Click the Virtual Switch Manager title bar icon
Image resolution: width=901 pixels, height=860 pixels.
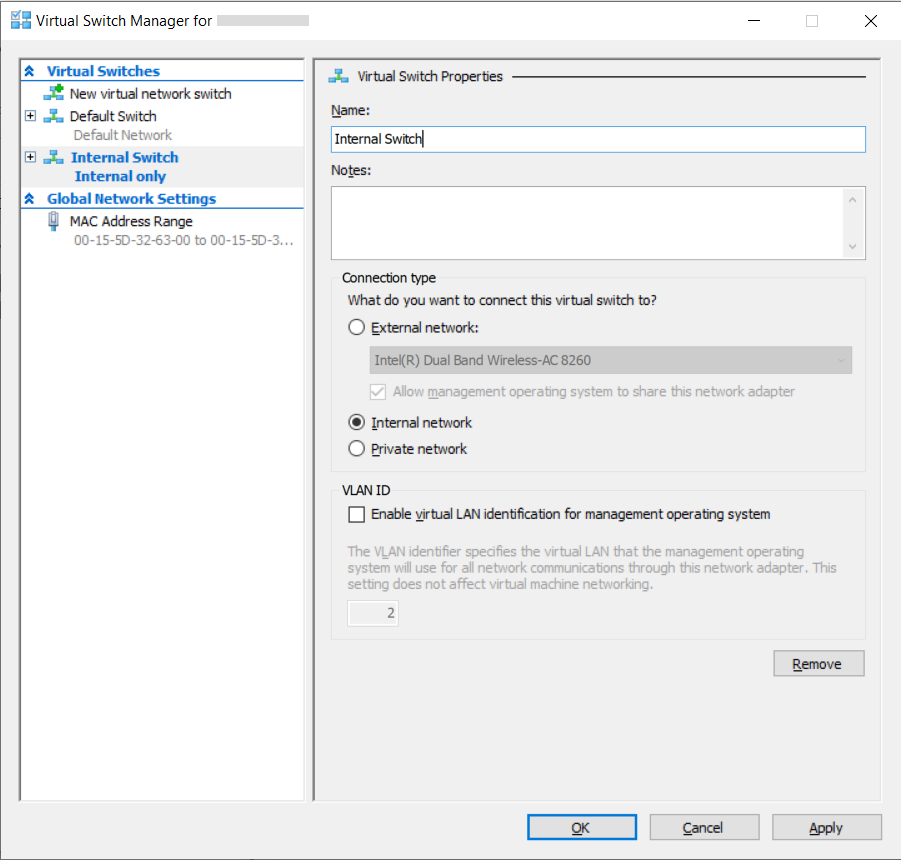click(x=21, y=20)
